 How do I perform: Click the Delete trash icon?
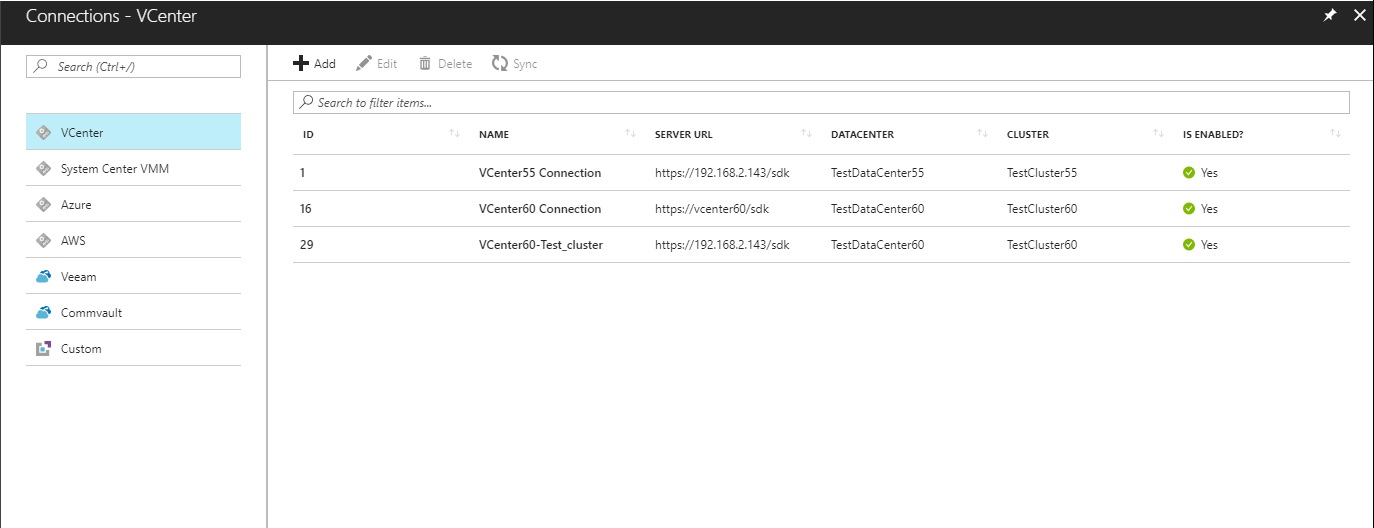tap(425, 64)
